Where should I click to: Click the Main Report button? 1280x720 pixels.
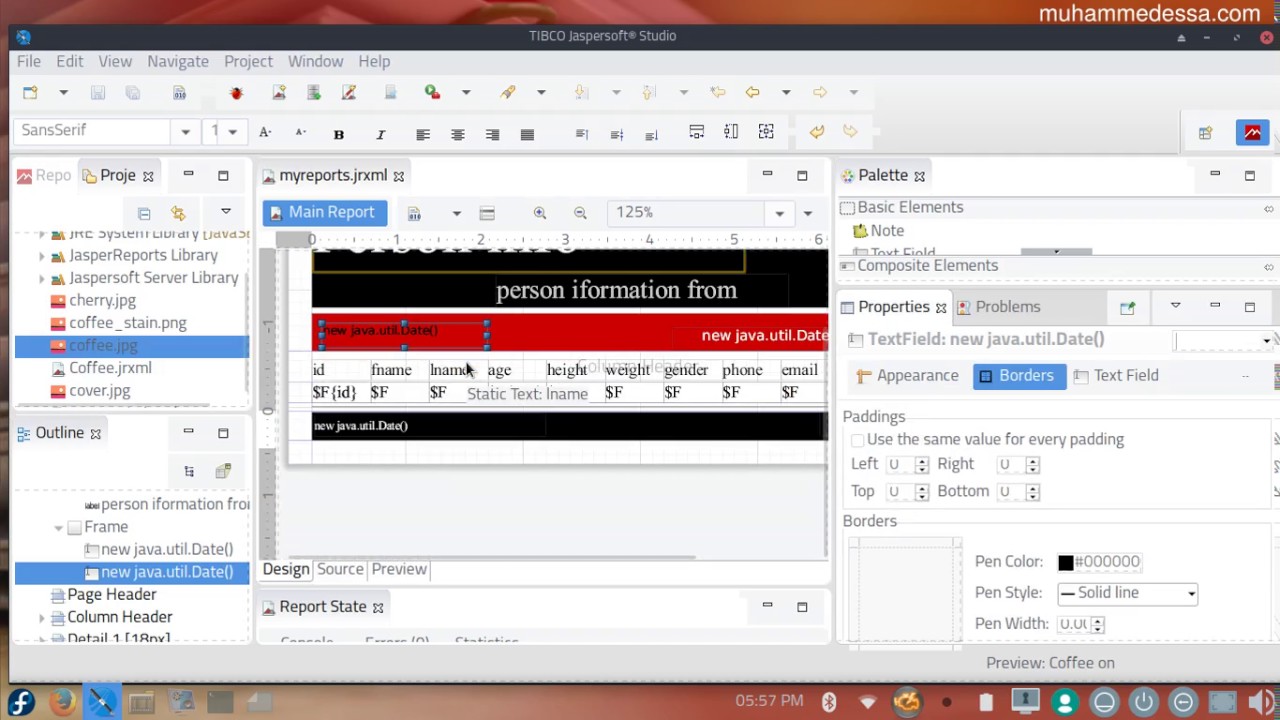(x=325, y=213)
